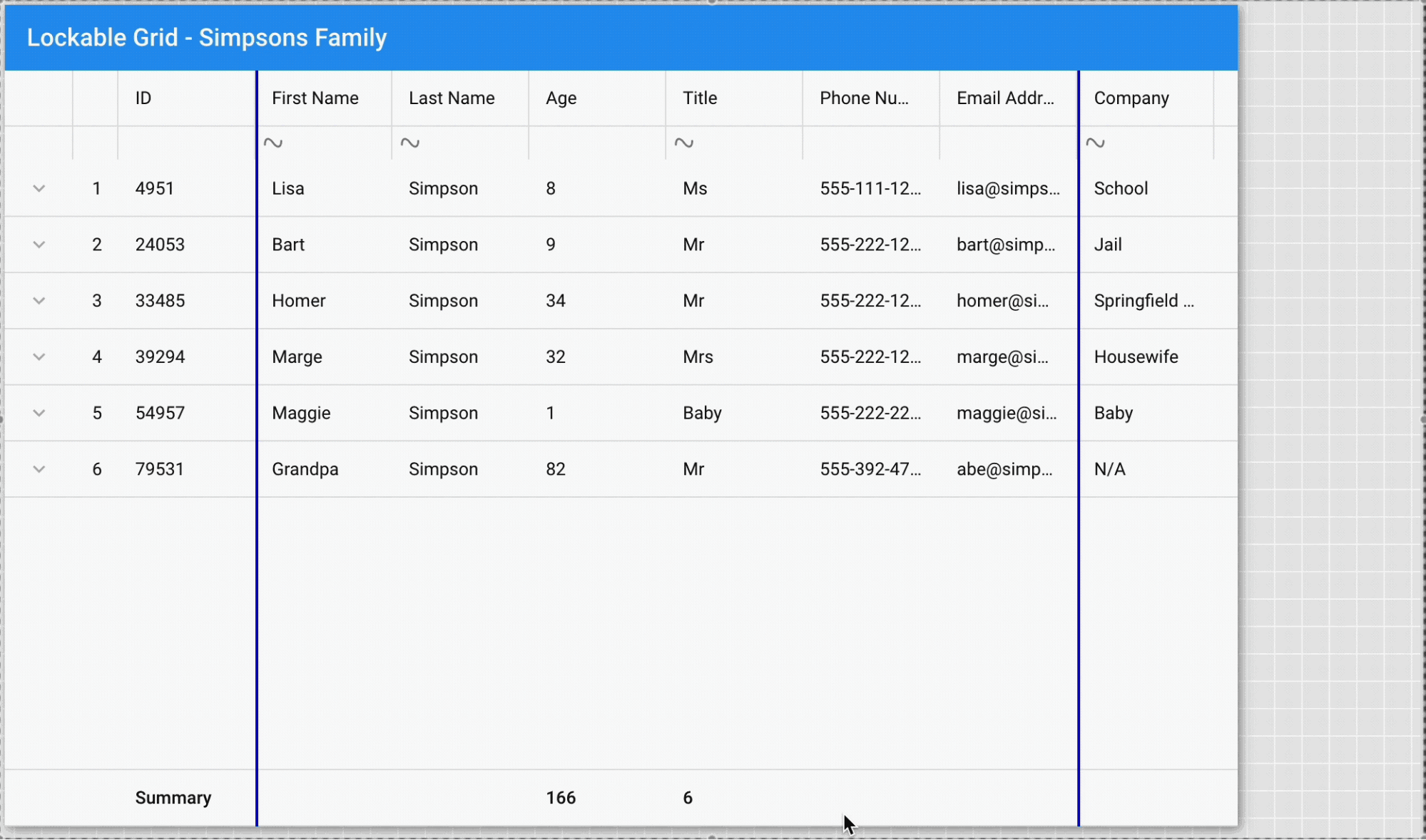Open the Last Name filter operator icon
1426x840 pixels.
[x=410, y=143]
